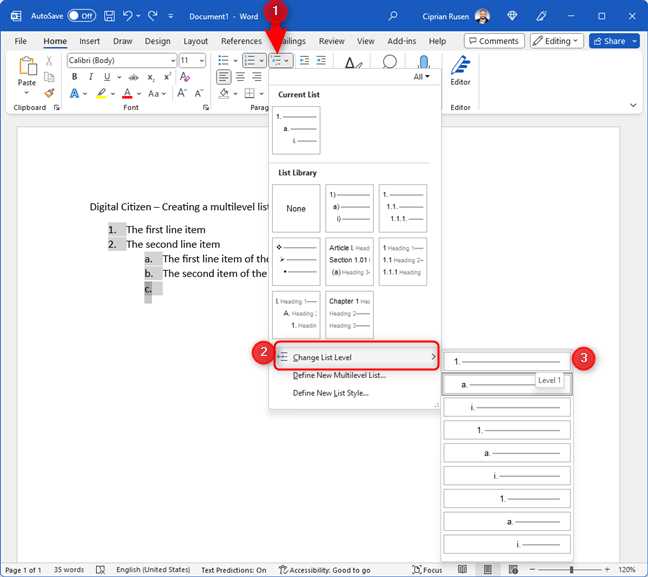This screenshot has height=577, width=648.
Task: Open the Calibri (Body) font dropdown
Action: coord(122,60)
